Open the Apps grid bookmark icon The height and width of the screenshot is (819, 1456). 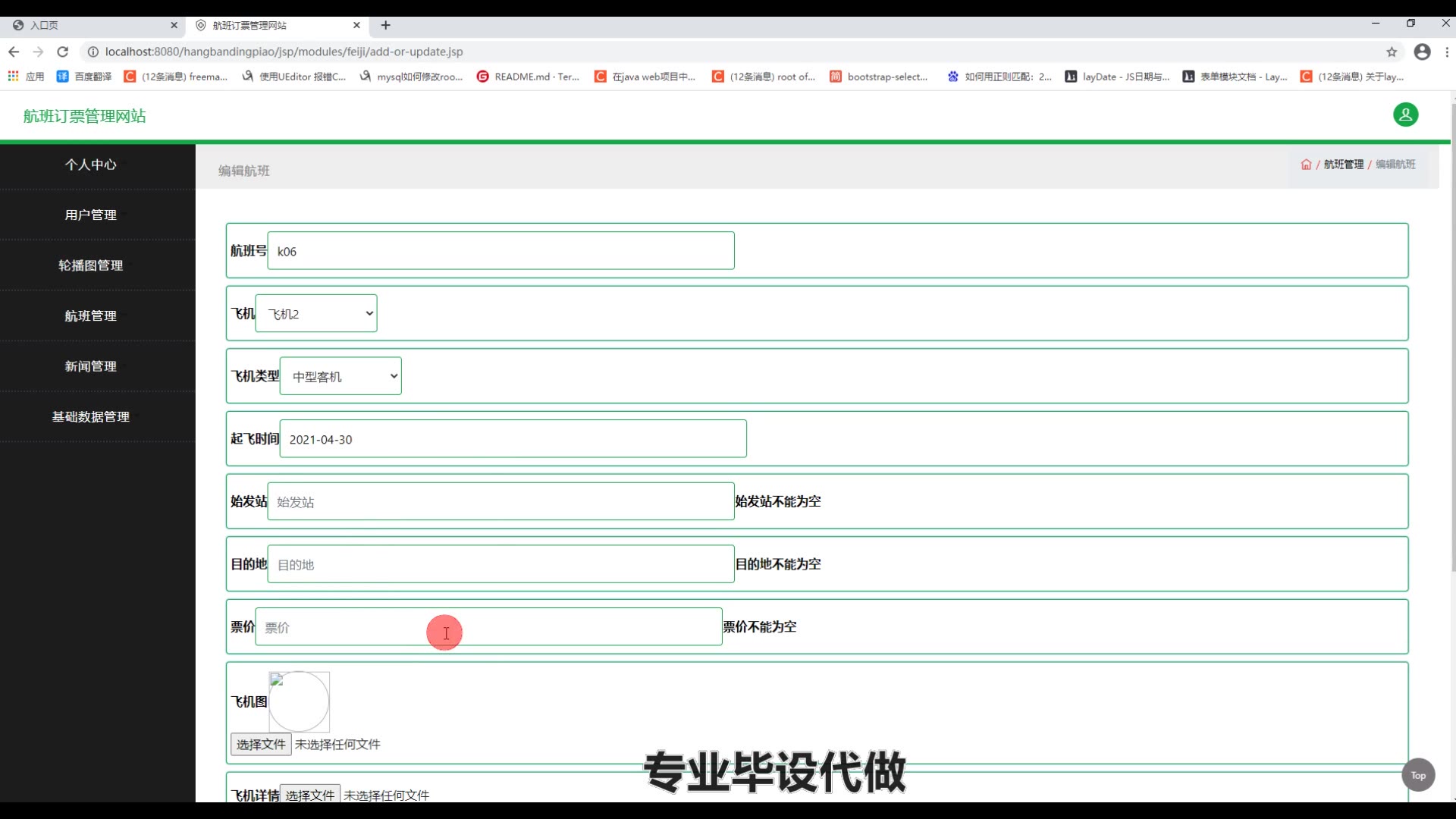13,77
